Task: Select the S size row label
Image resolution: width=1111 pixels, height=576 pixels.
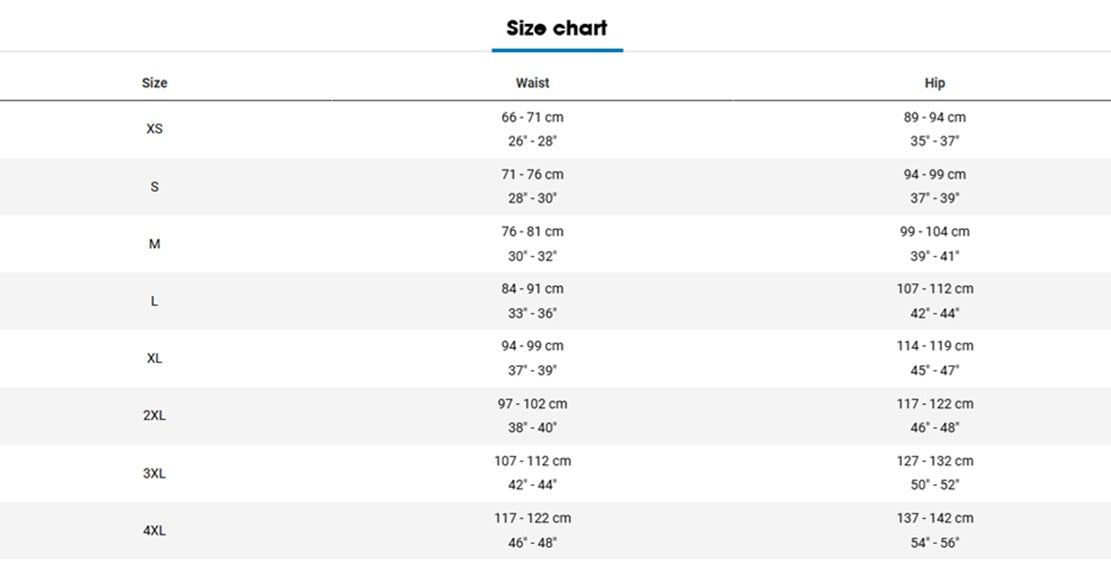Action: 154,186
